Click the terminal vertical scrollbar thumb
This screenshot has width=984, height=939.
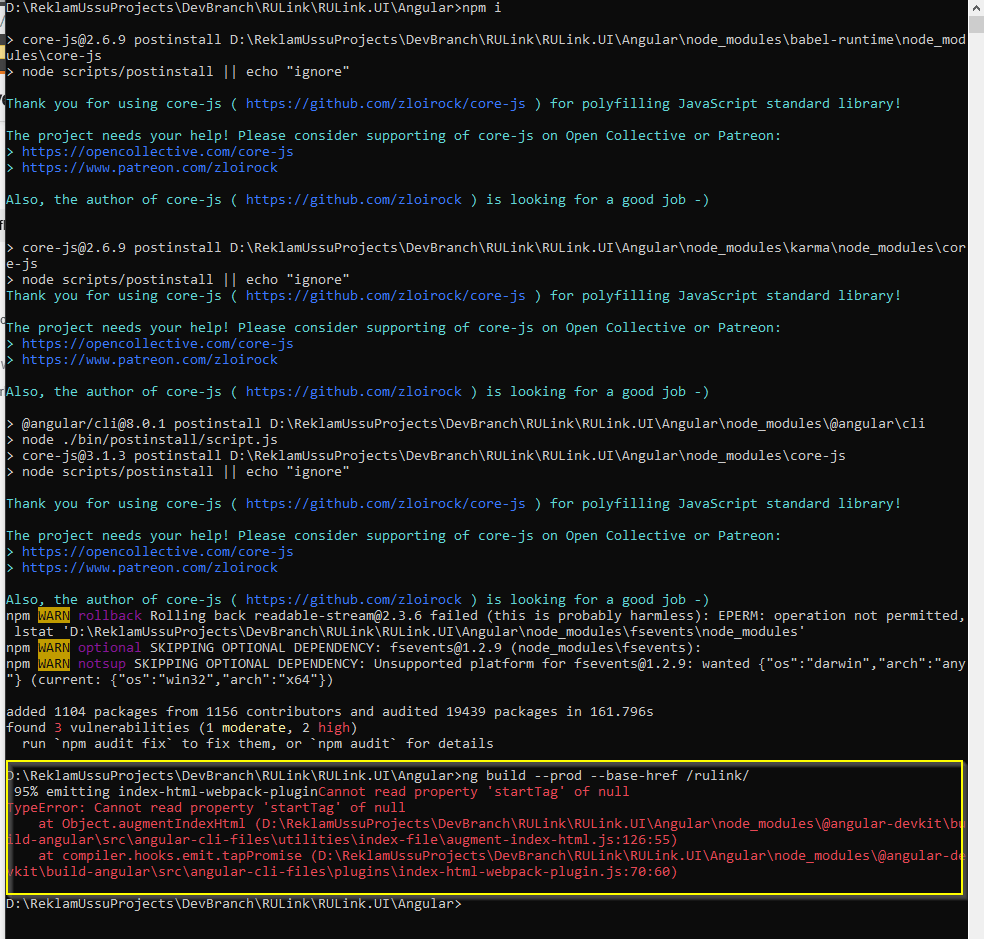[976, 24]
